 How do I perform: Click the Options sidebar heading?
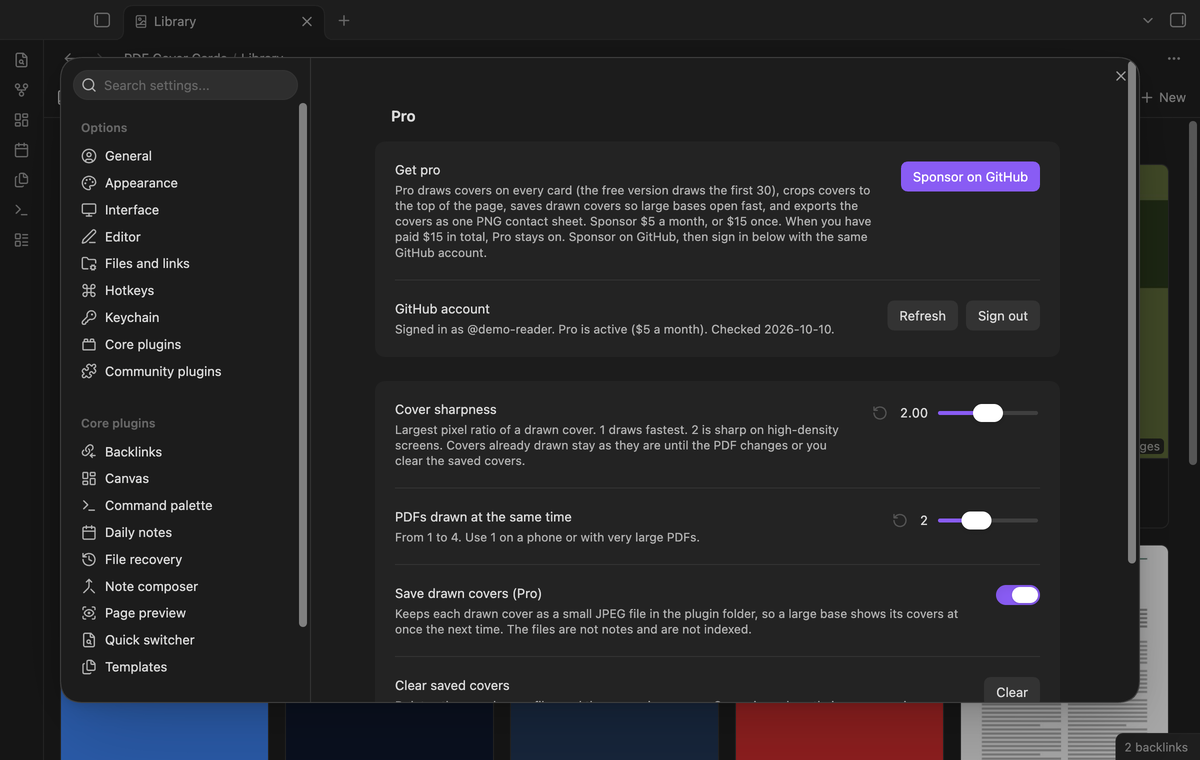point(104,128)
